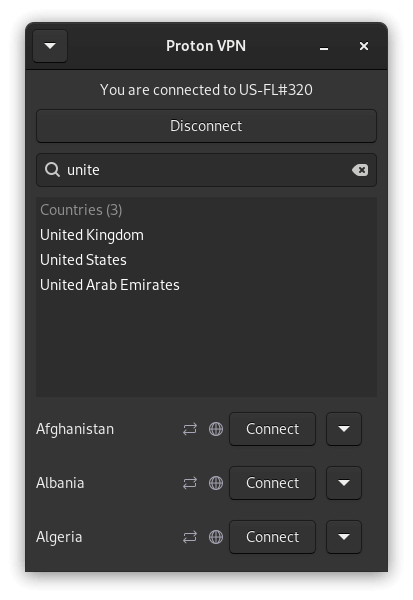This screenshot has width=413, height=600.
Task: Connect to Afghanistan
Action: tap(273, 429)
